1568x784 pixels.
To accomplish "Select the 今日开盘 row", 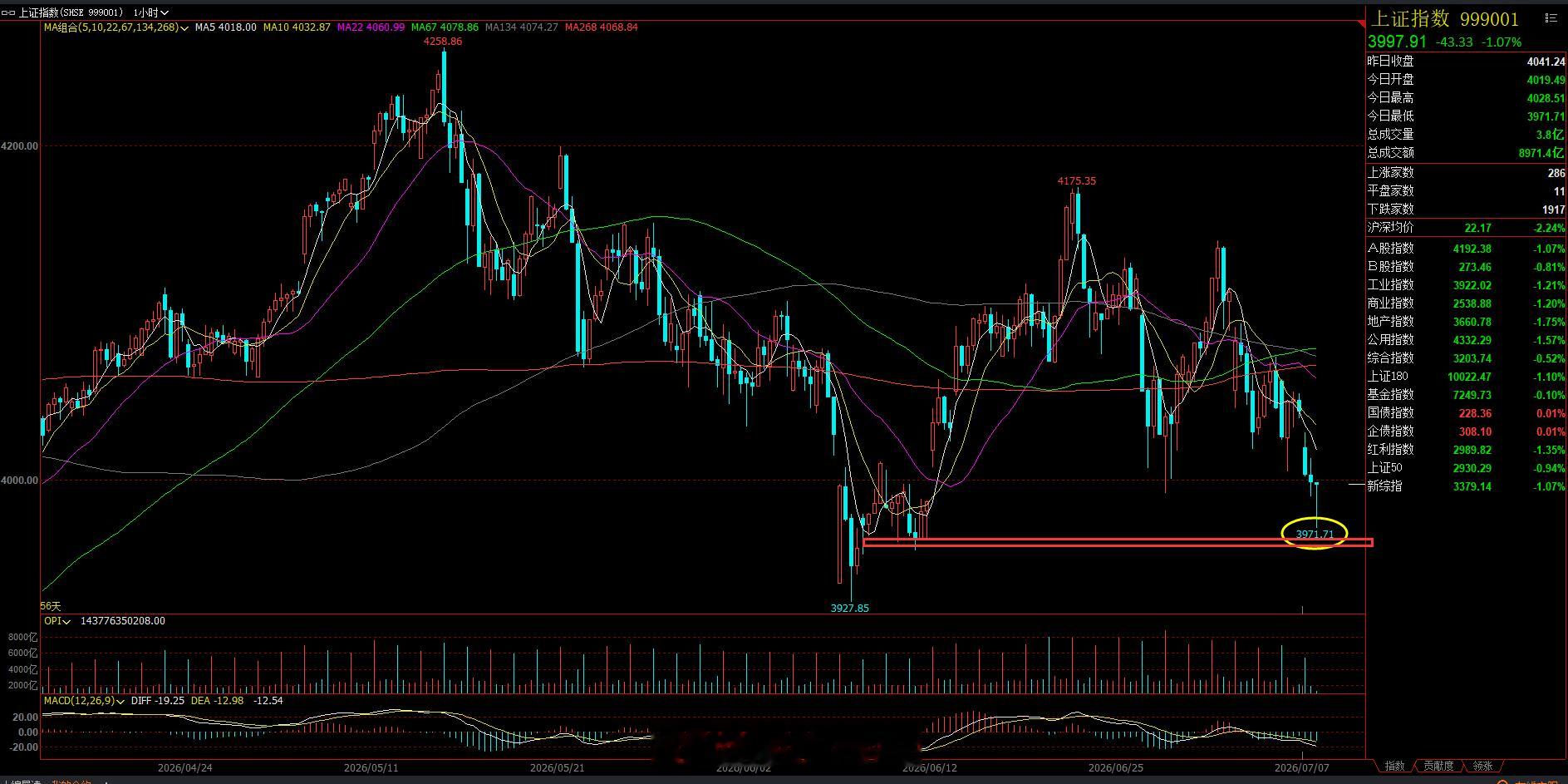I will coord(1467,80).
